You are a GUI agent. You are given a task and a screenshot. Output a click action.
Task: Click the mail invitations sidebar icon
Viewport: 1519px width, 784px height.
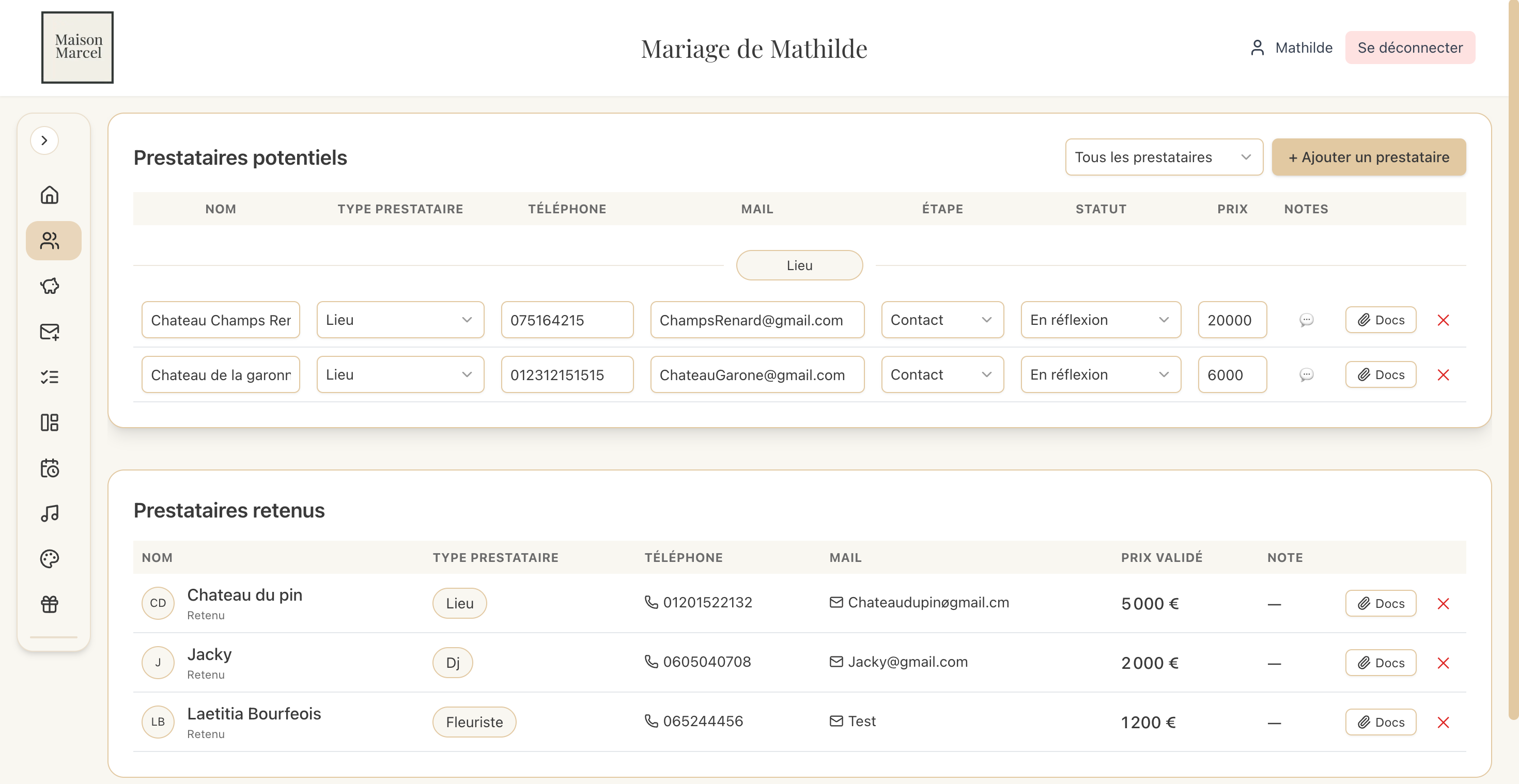point(50,332)
